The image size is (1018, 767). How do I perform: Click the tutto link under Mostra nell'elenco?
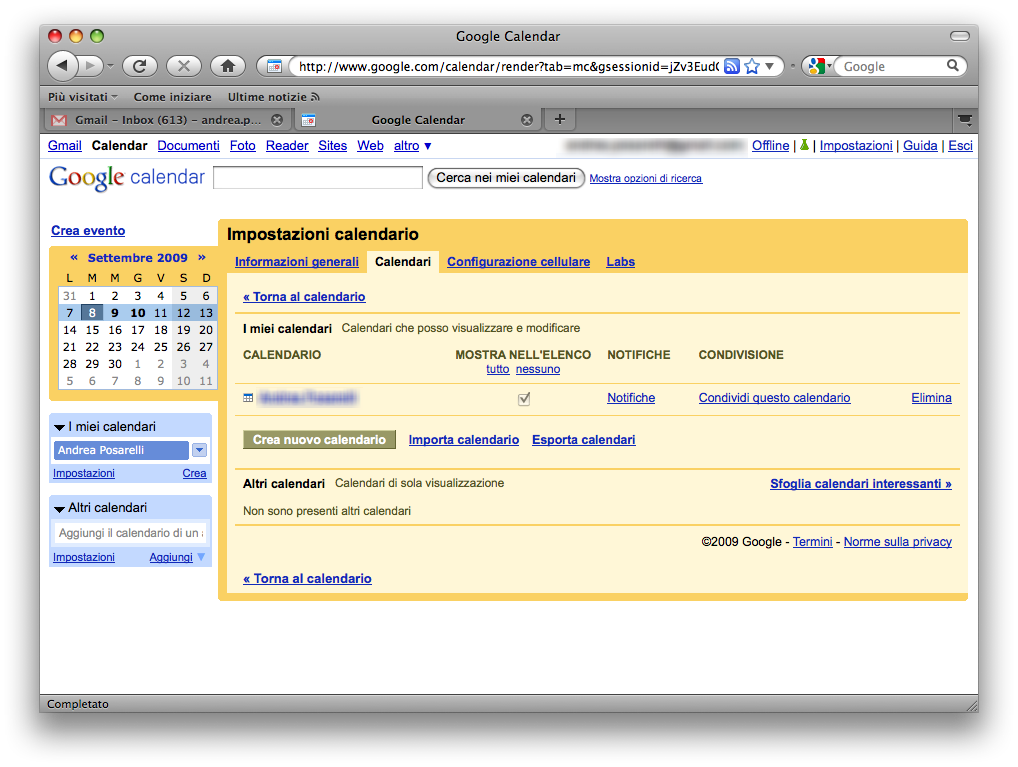498,369
